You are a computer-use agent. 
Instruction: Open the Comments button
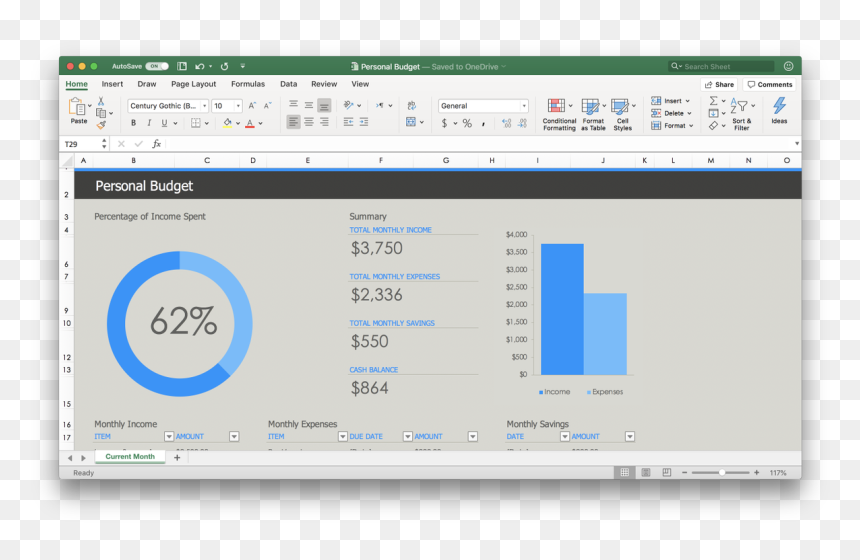tap(770, 84)
